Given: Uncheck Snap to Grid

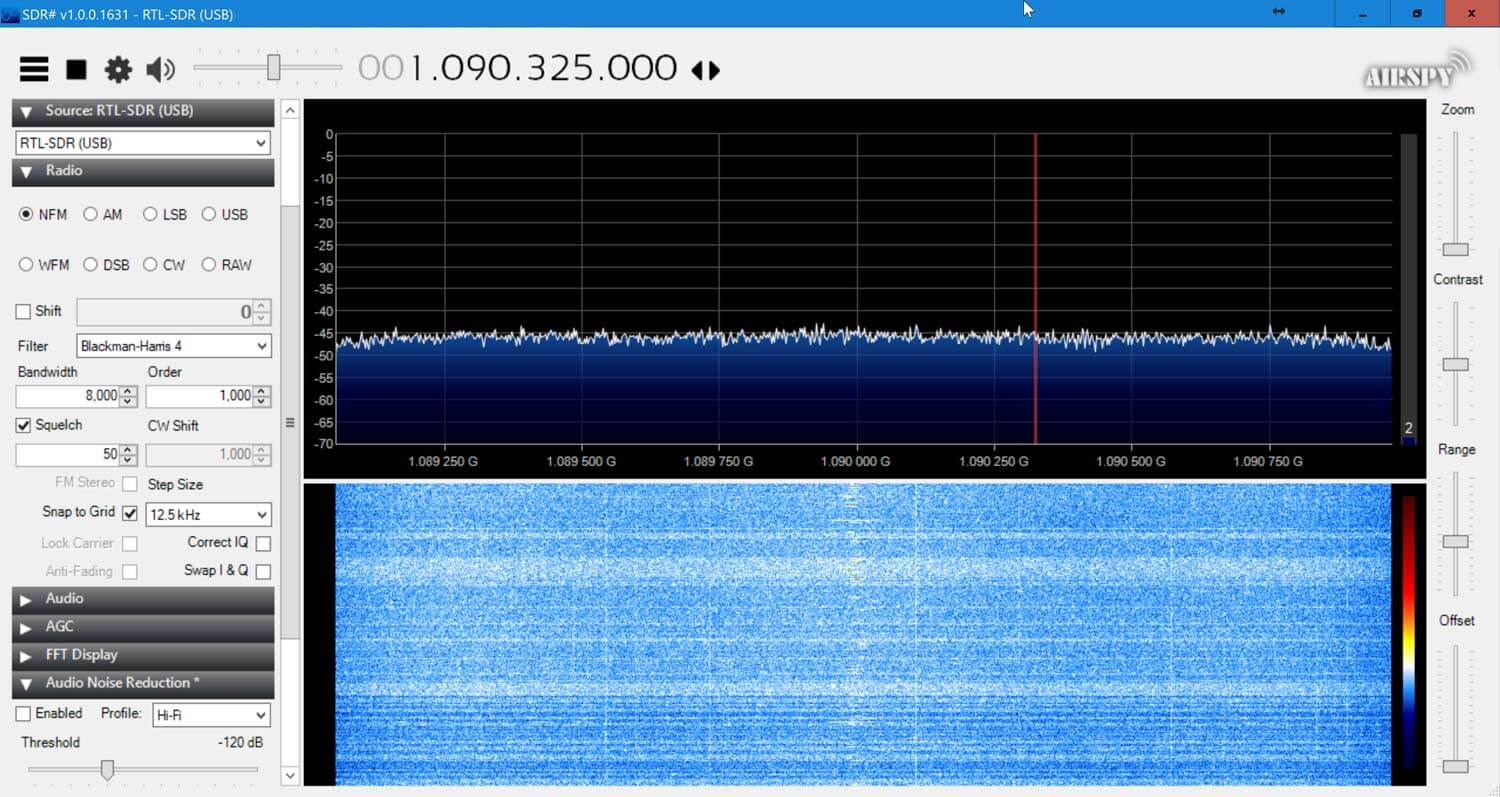Looking at the screenshot, I should click(129, 514).
